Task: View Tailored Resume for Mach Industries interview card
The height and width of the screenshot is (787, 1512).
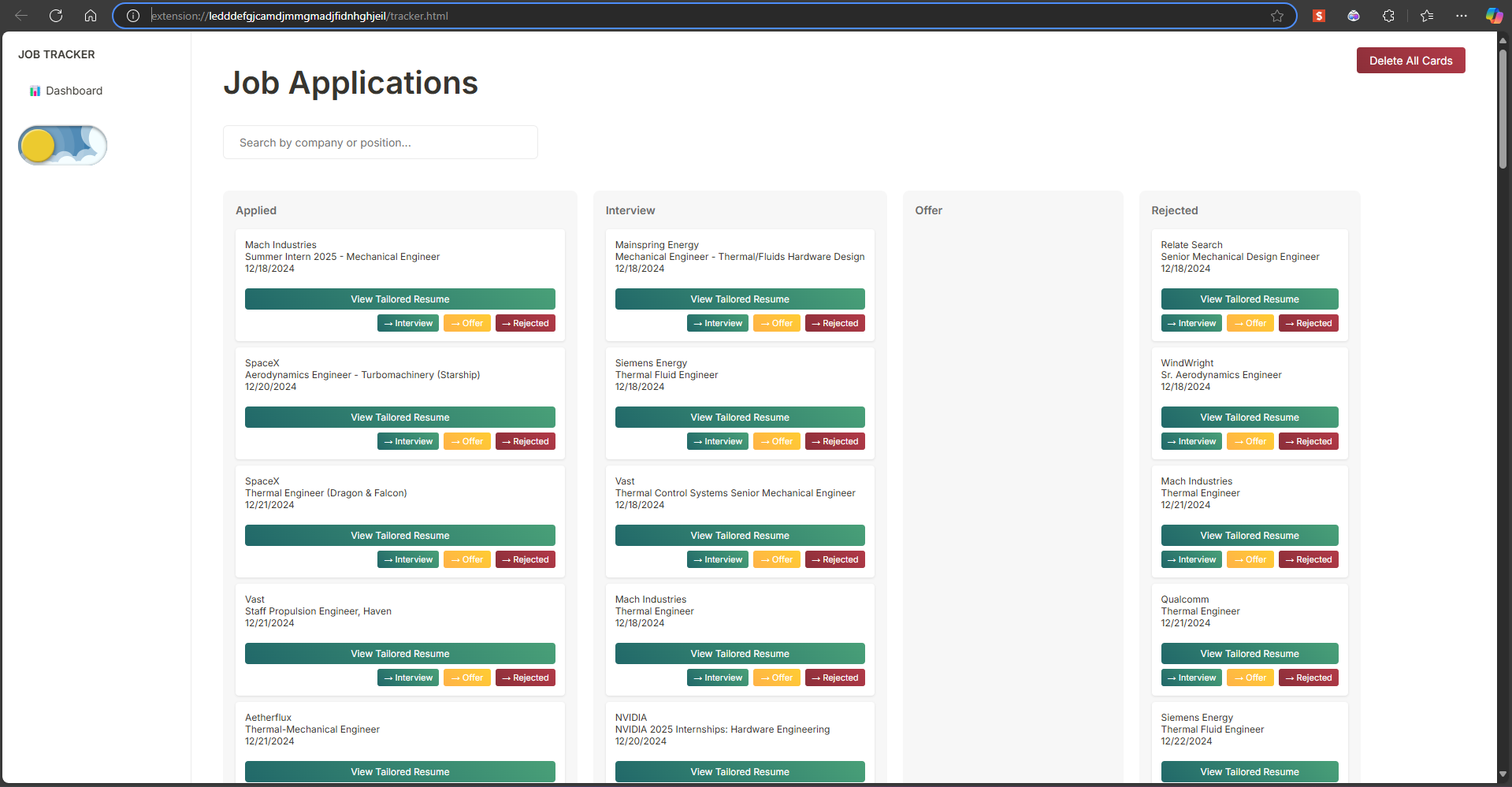Action: [x=740, y=654]
